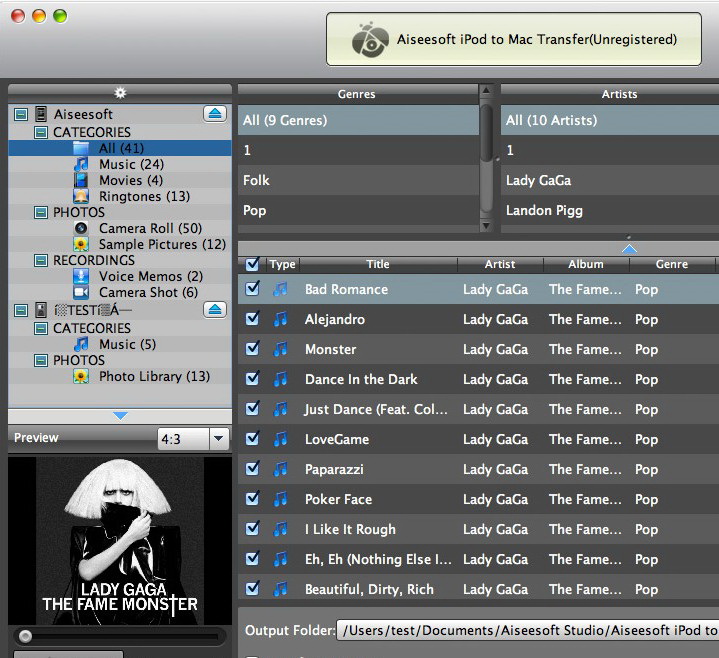Click music type icon for Dance In the Dark
This screenshot has width=719, height=658.
point(280,379)
